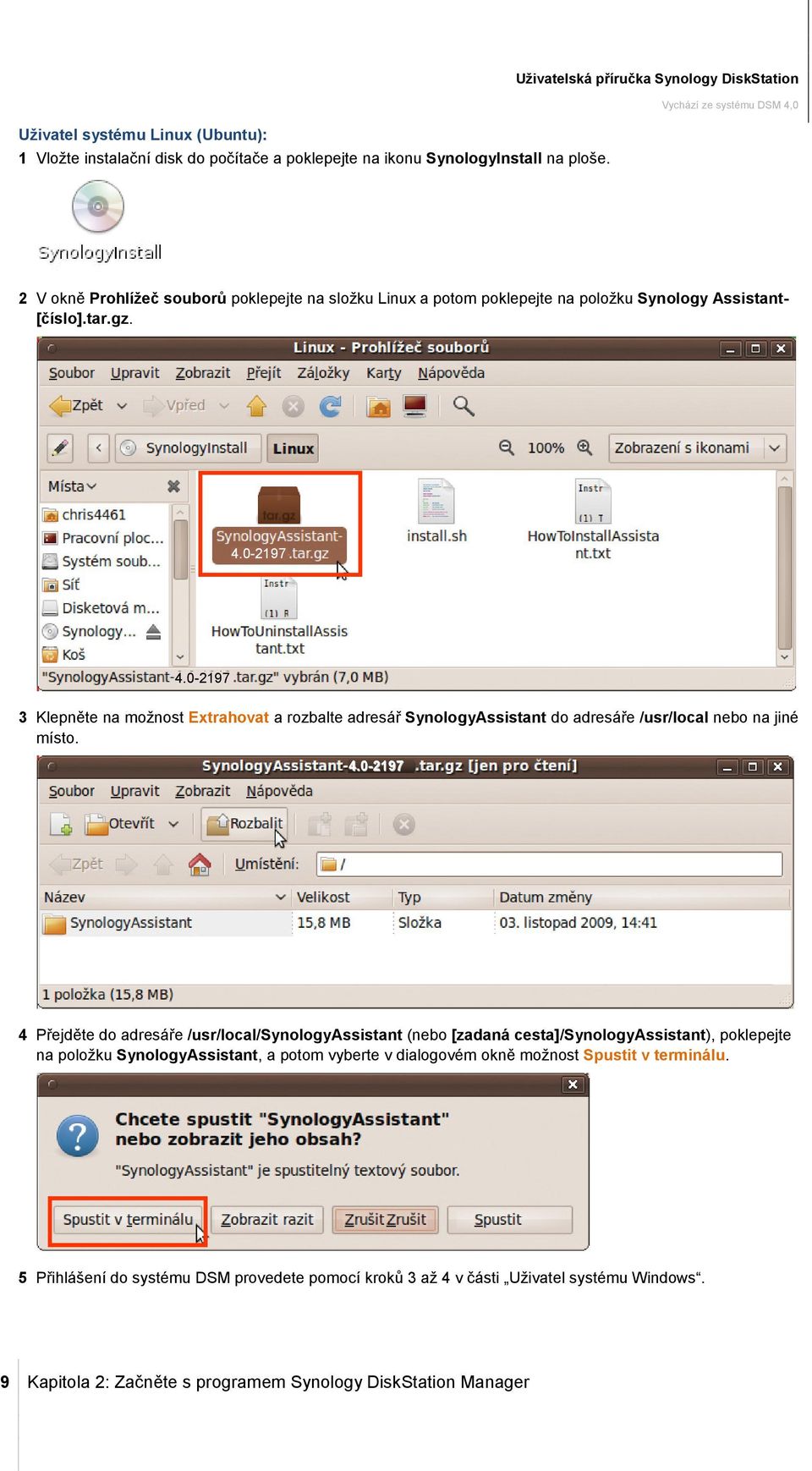This screenshot has height=1471, width=812.
Task: Click the stop operation icon in archive manager
Action: pyautogui.click(x=404, y=825)
